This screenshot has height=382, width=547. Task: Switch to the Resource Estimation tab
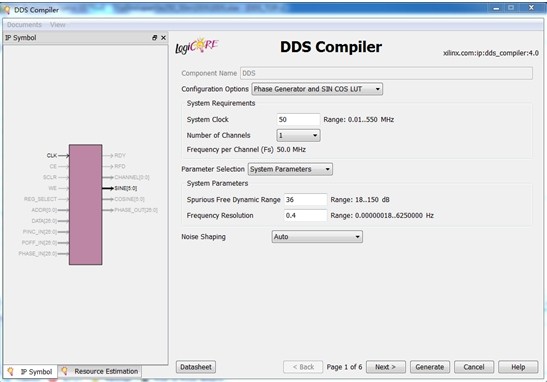(x=100, y=372)
